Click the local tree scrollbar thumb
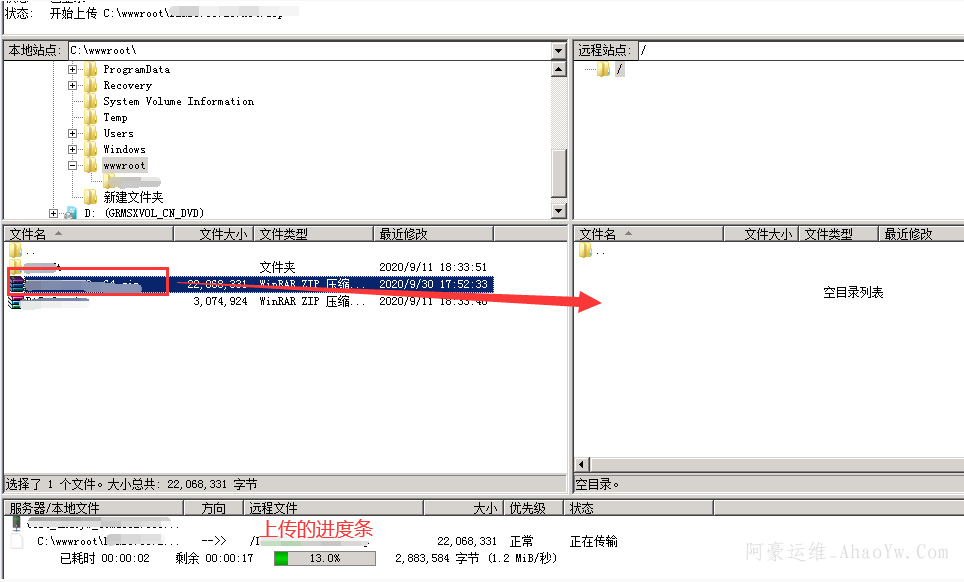Viewport: 964px width, 582px height. pyautogui.click(x=558, y=173)
